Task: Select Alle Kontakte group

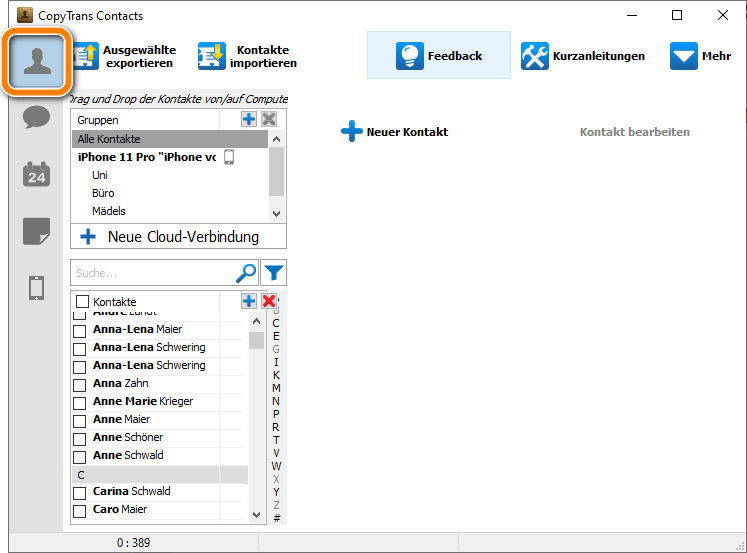Action: click(170, 139)
